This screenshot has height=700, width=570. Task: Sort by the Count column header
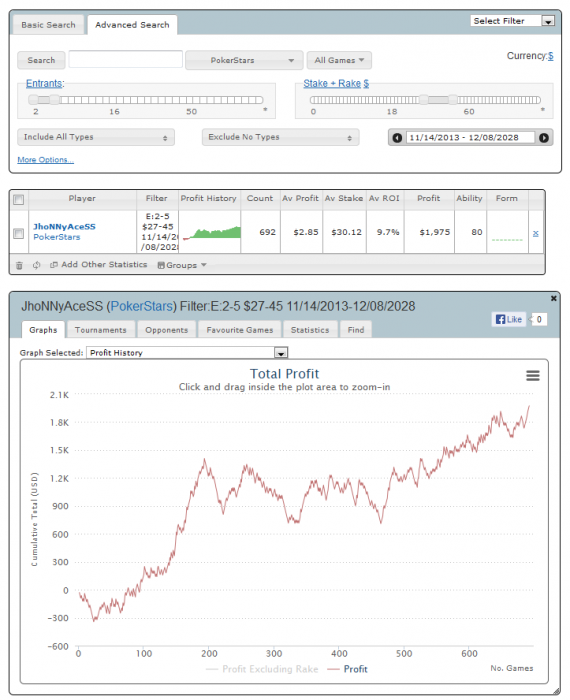pyautogui.click(x=260, y=199)
